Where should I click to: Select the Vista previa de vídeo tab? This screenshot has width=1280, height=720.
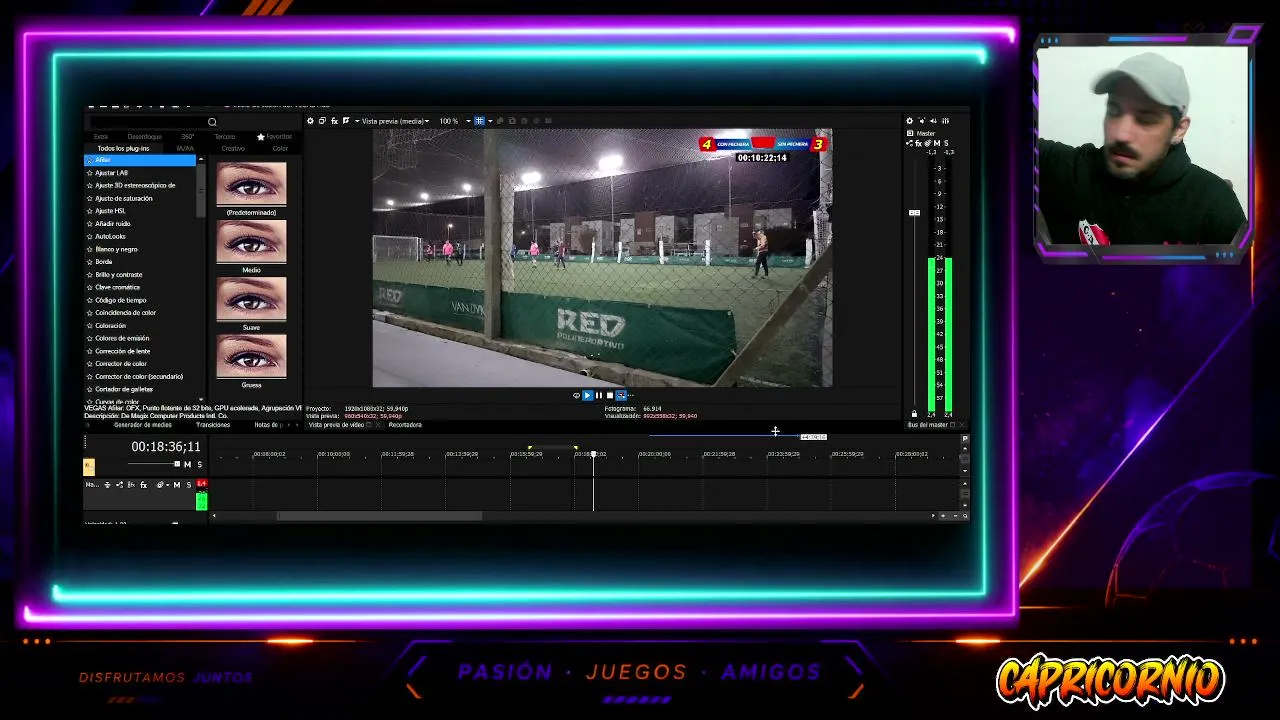tap(336, 425)
